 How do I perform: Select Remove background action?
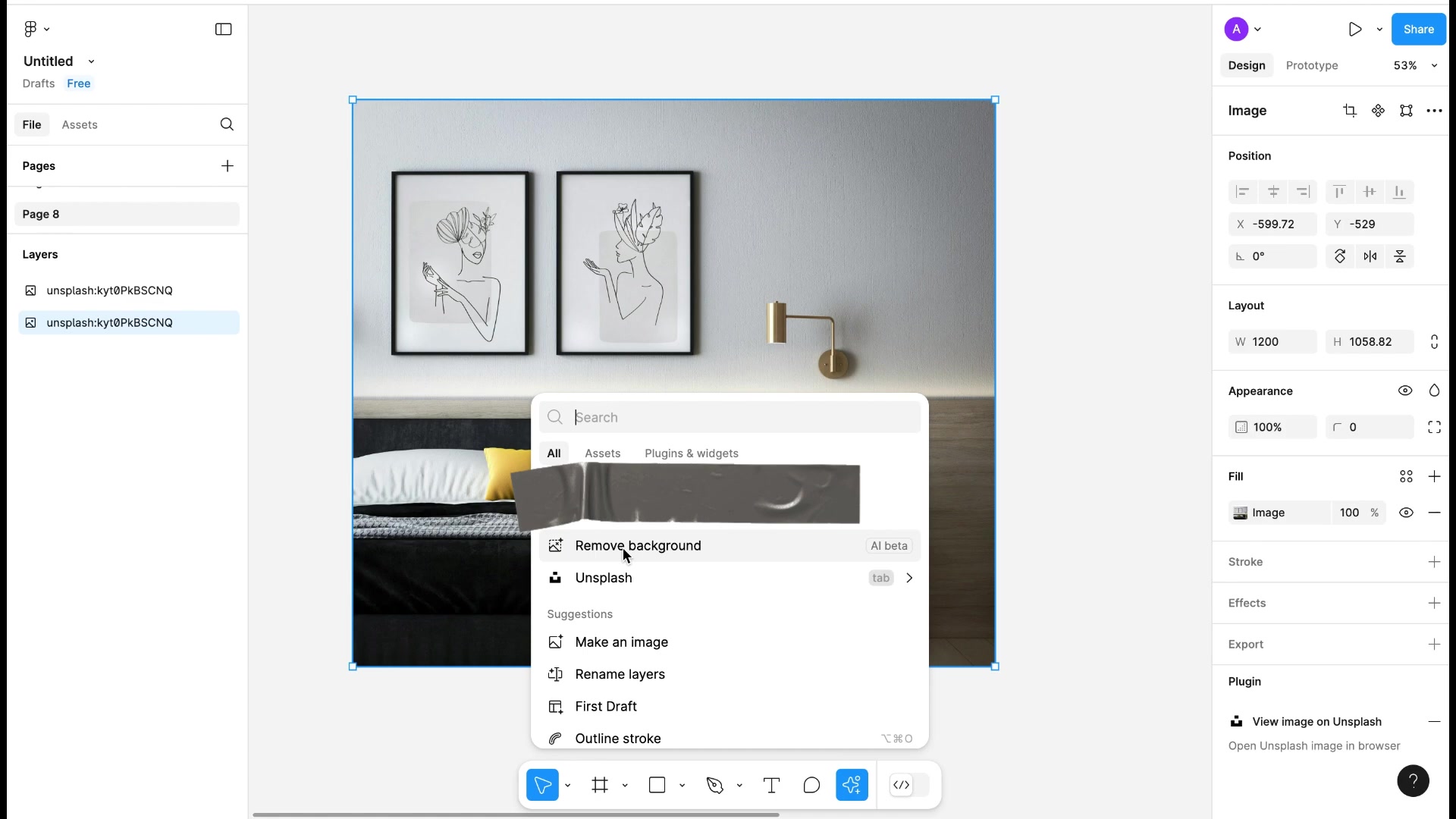[730, 545]
